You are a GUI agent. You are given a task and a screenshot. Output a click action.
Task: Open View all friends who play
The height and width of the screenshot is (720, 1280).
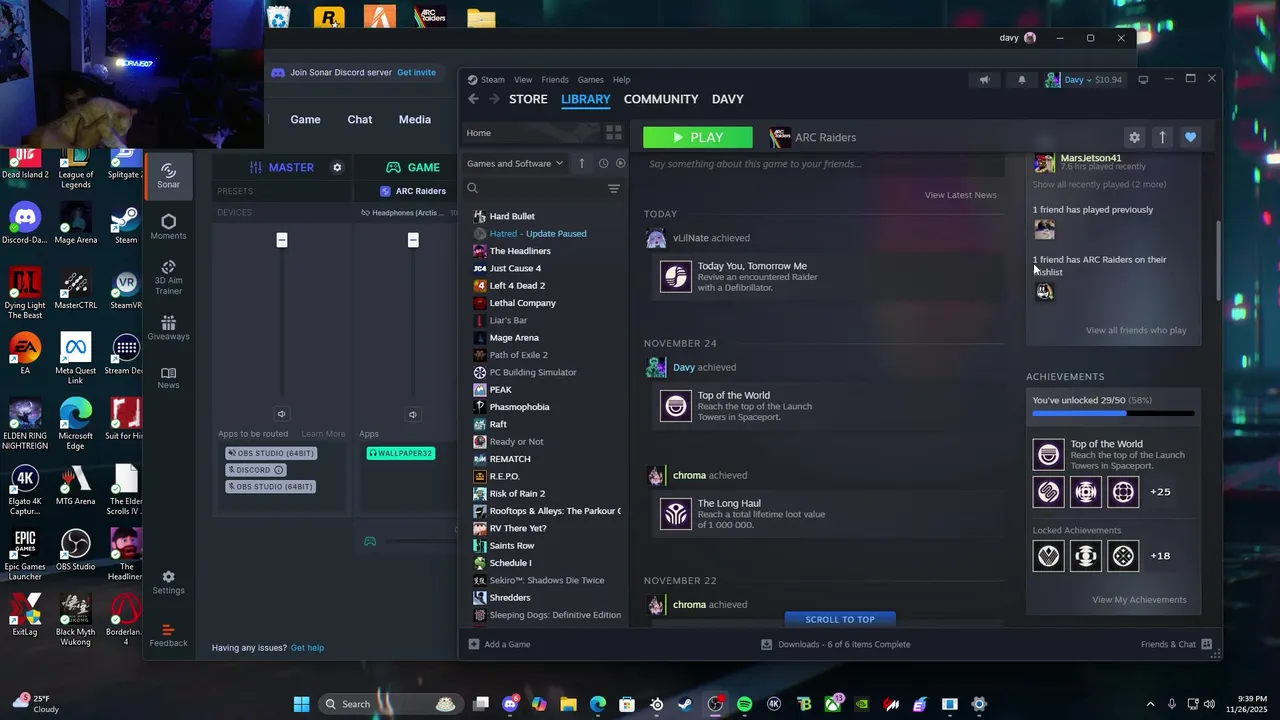coord(1136,330)
